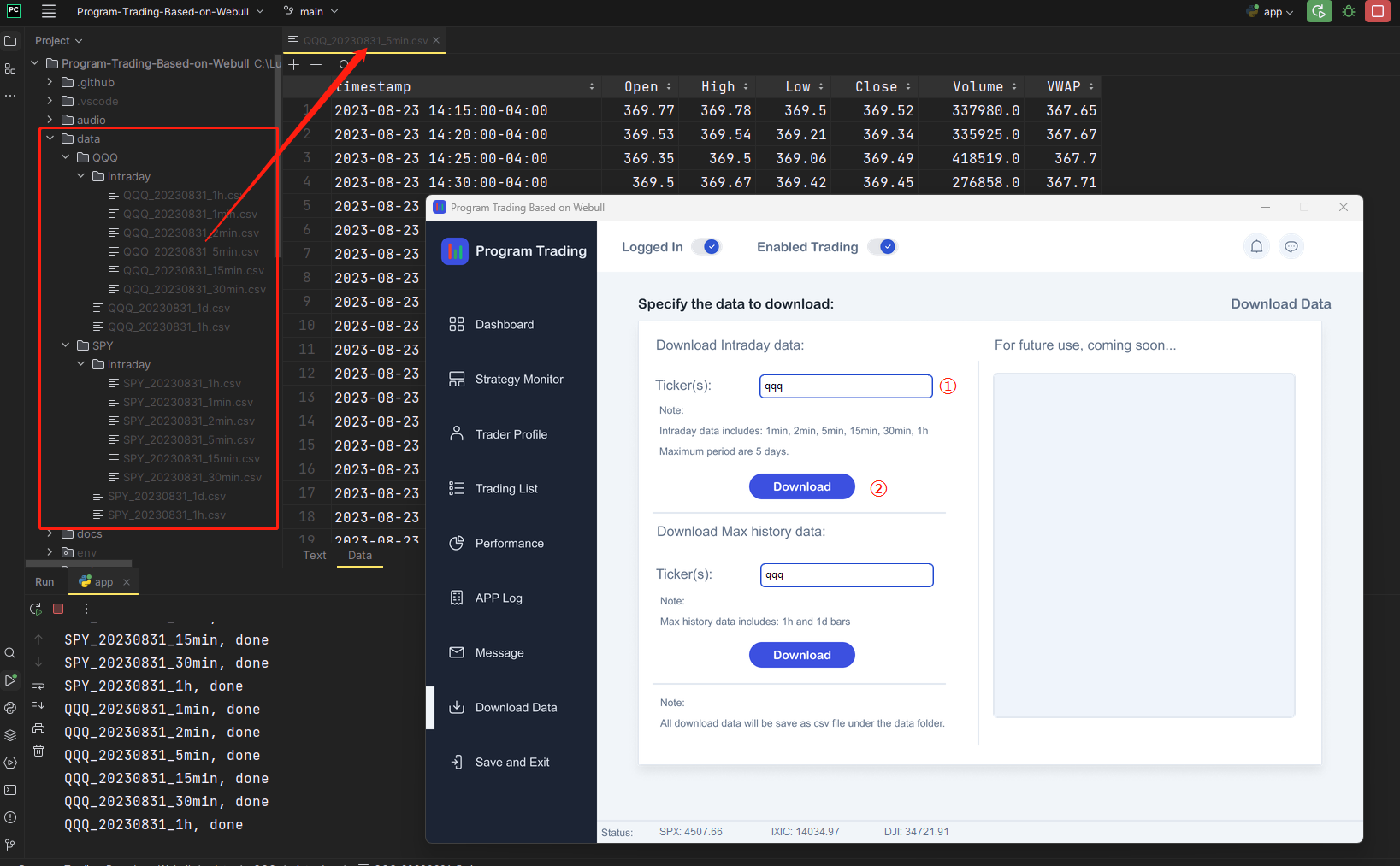Close the app run tab
This screenshot has width=1400, height=866.
click(x=127, y=582)
